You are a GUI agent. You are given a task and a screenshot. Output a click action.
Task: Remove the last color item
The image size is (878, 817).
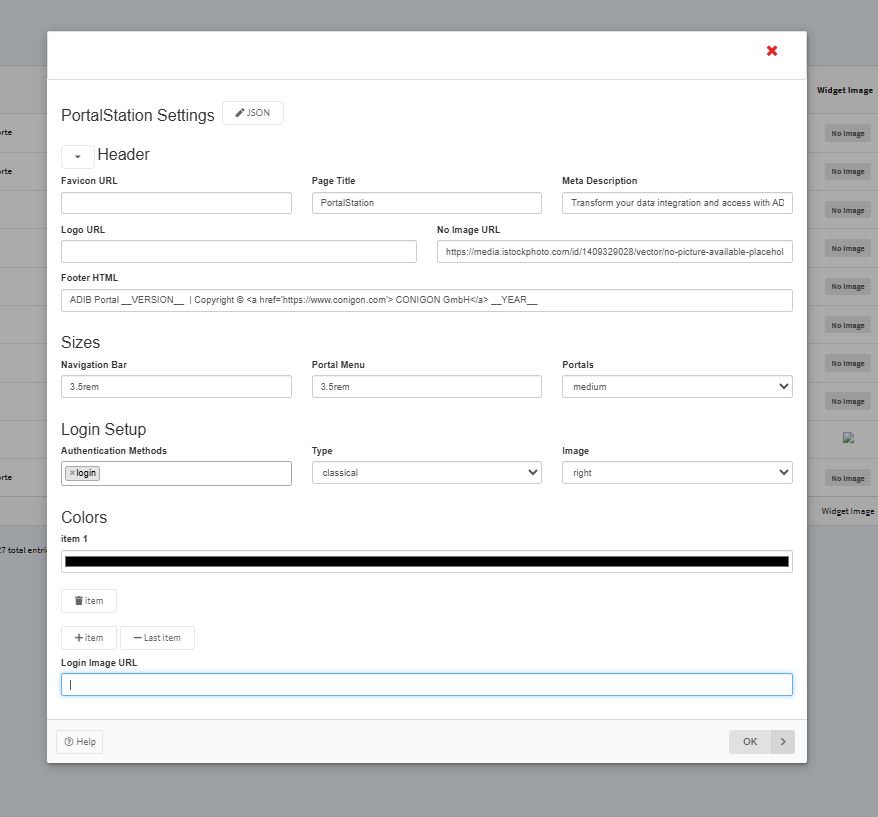click(x=157, y=638)
